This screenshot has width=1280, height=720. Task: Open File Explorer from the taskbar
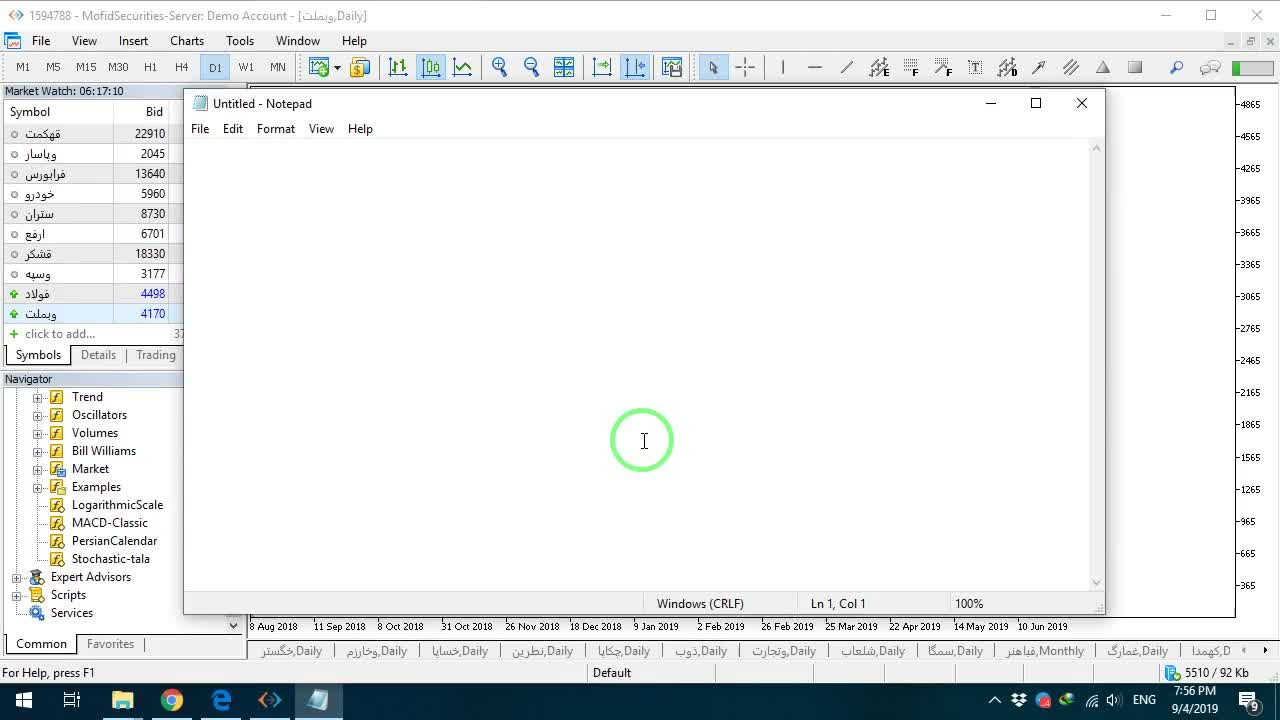(x=123, y=700)
